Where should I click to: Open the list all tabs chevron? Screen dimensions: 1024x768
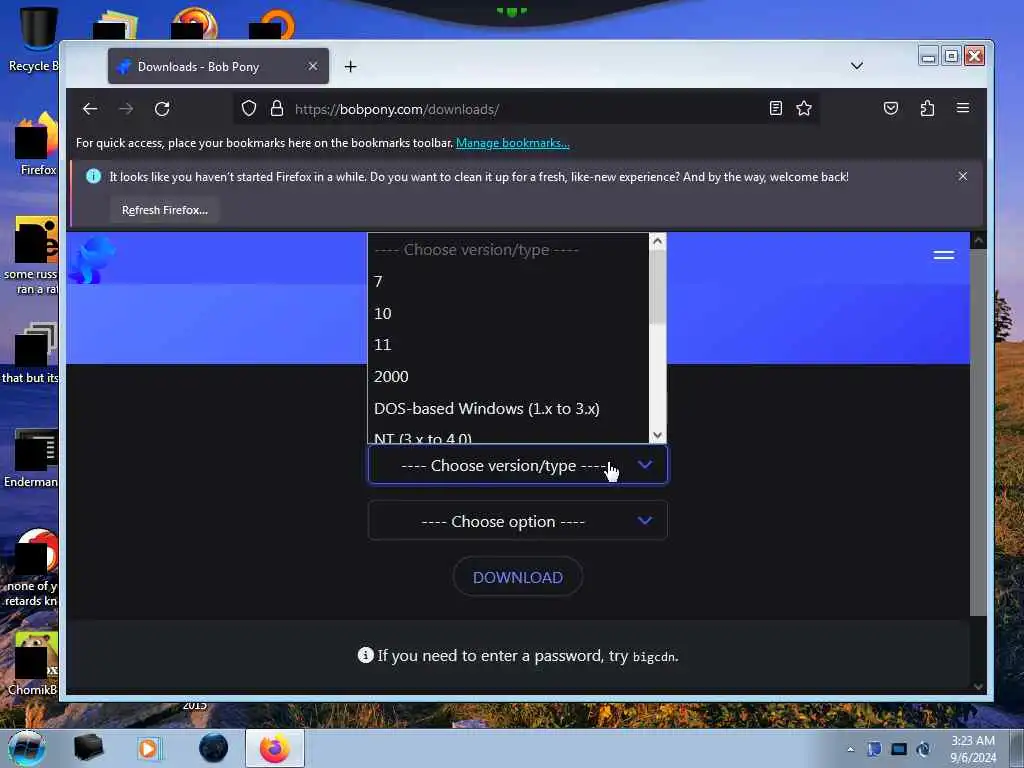[857, 66]
